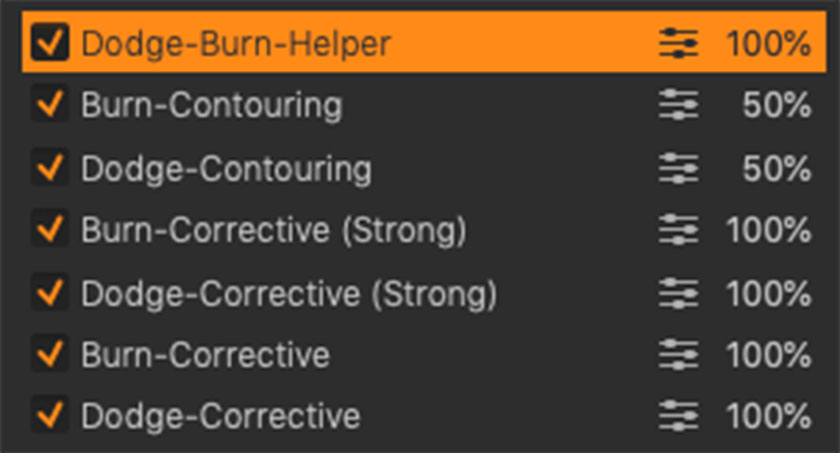Uncheck the Dodge-Burn-Helper layer checkbox
The image size is (840, 453).
click(x=50, y=43)
